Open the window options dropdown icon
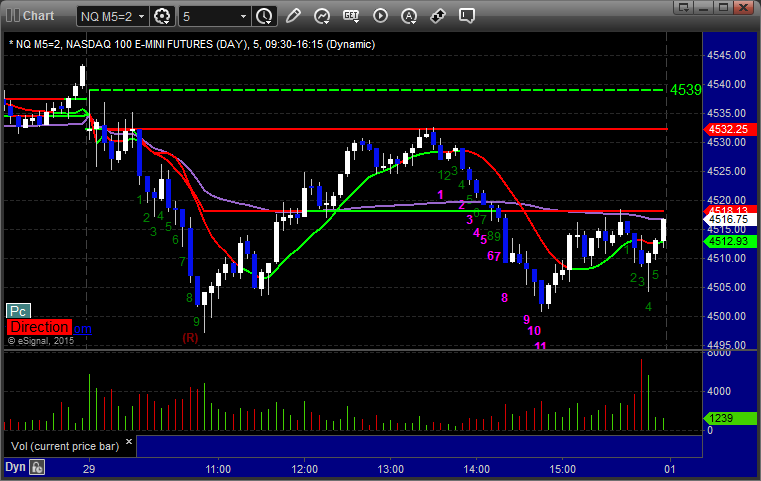Image resolution: width=761 pixels, height=481 pixels. pyautogui.click(x=684, y=7)
